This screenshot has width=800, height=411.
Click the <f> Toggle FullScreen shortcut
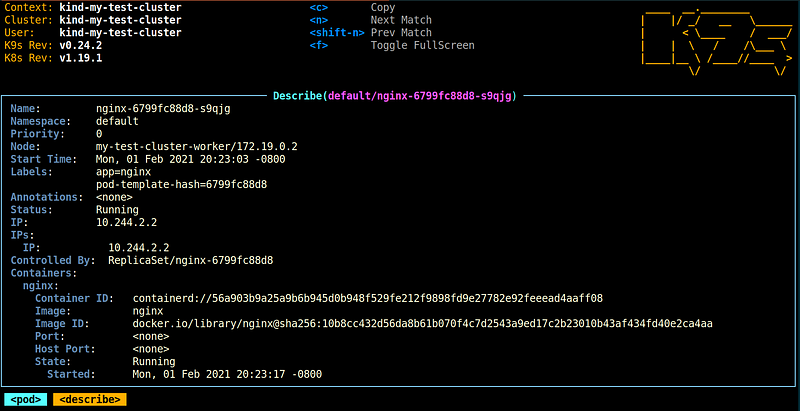(x=392, y=45)
